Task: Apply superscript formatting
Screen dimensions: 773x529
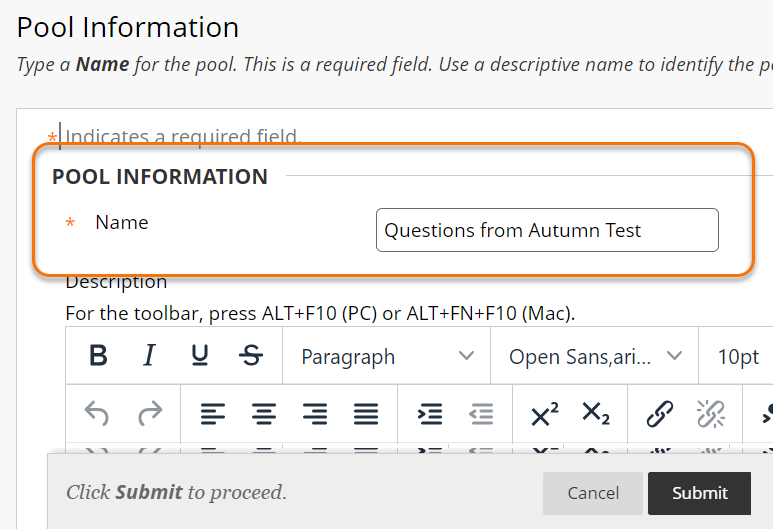Action: [544, 413]
